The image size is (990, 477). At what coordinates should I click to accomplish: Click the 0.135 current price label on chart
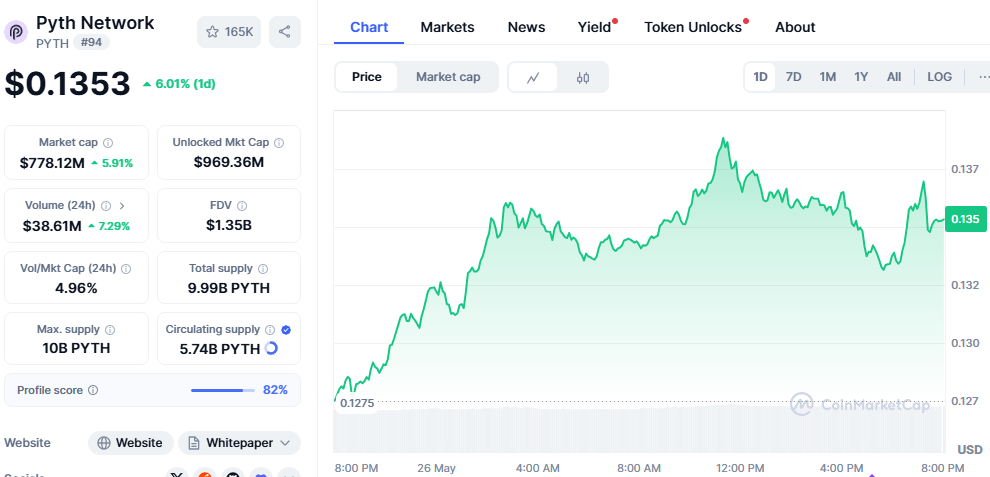(x=965, y=219)
